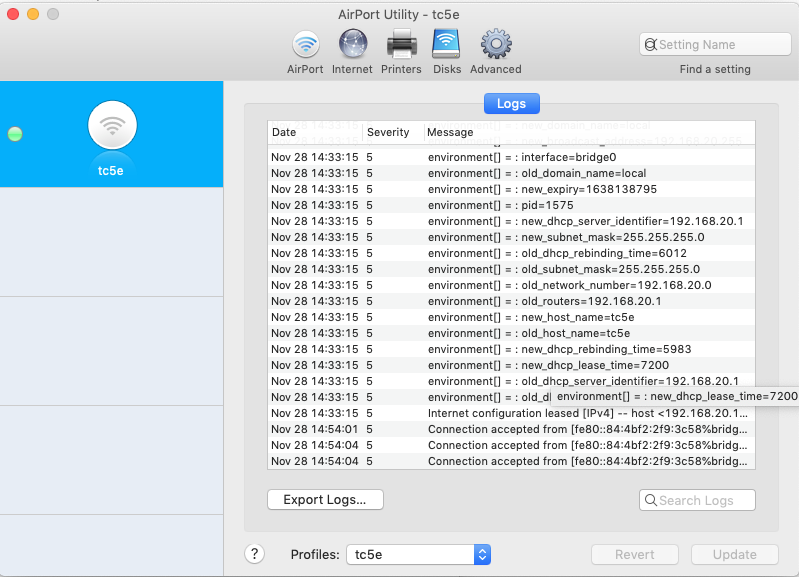
Task: Sort logs by Severity column header
Action: [x=392, y=133]
